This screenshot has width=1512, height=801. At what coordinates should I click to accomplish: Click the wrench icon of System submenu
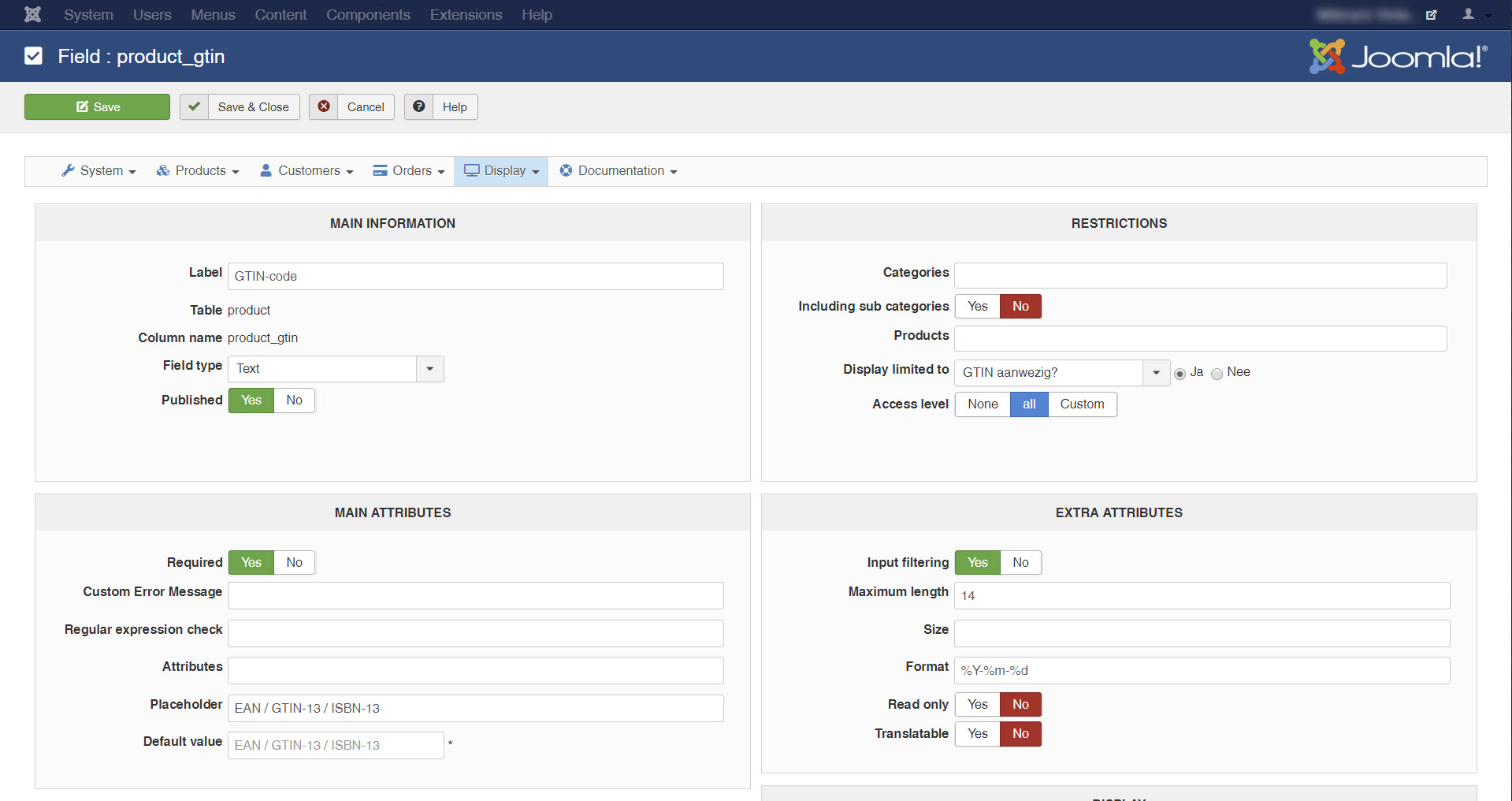[x=69, y=170]
